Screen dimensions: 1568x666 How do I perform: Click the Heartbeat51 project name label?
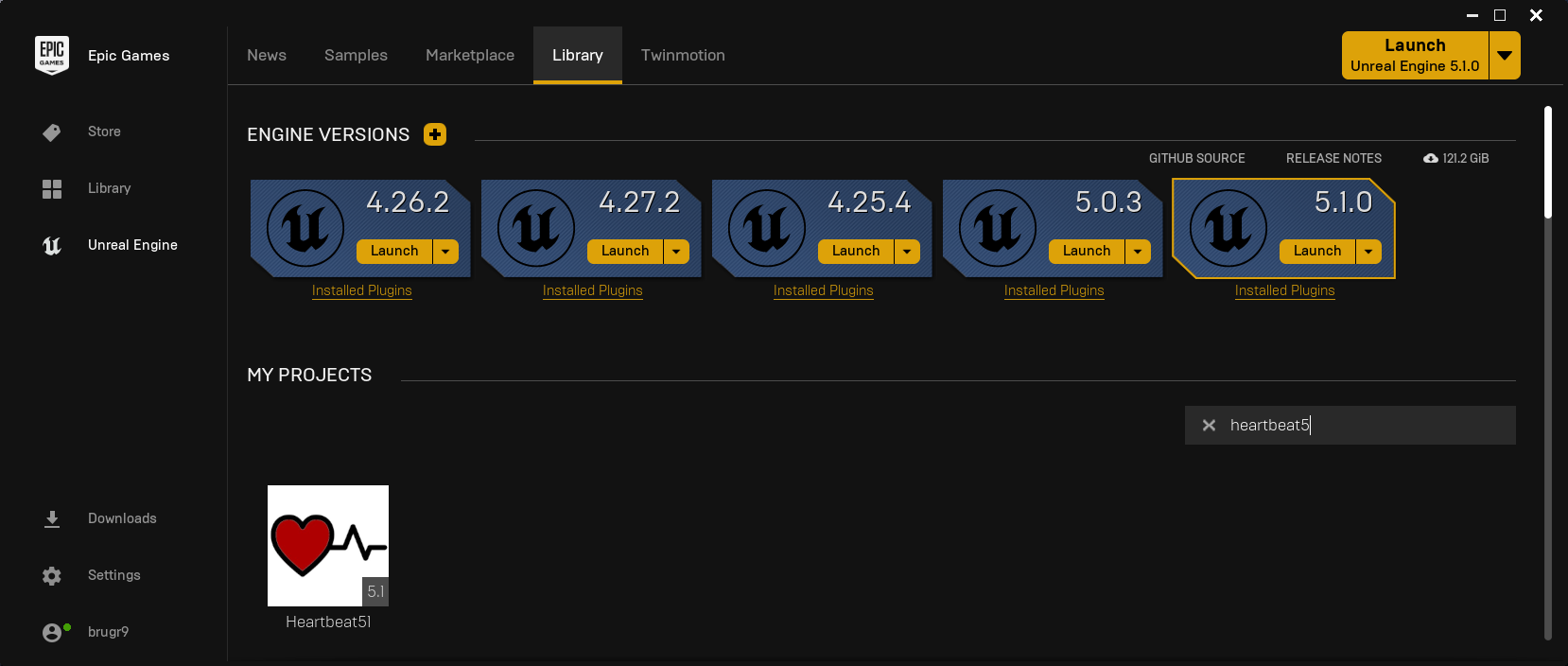[x=328, y=622]
